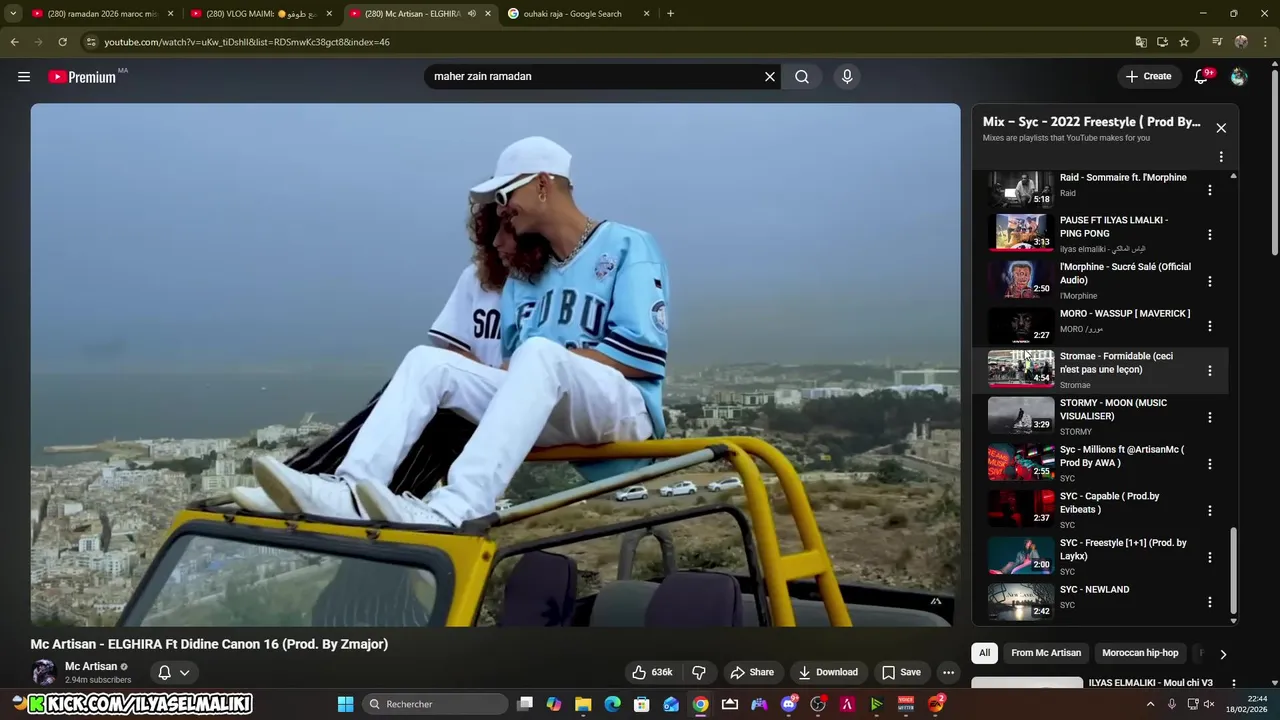Open YouTube notifications bell
Viewport: 1280px width, 720px height.
coord(1202,76)
